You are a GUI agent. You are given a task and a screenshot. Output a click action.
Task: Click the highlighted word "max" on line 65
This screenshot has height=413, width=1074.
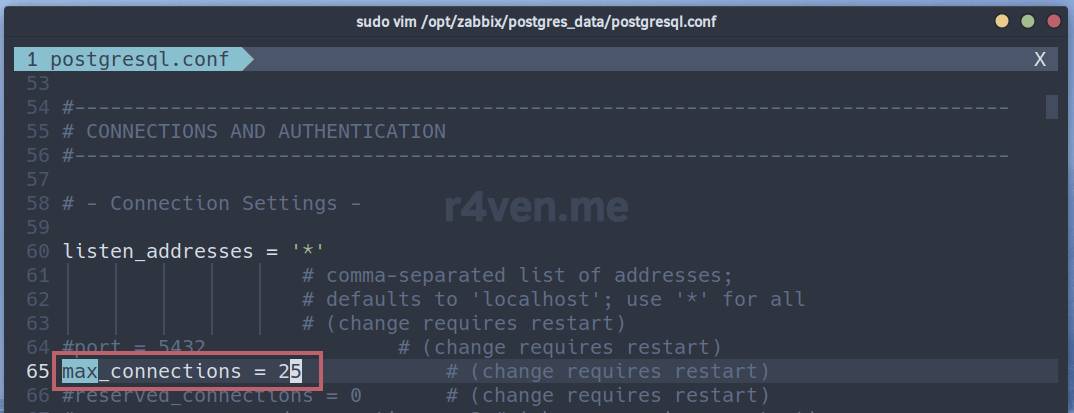[80, 372]
